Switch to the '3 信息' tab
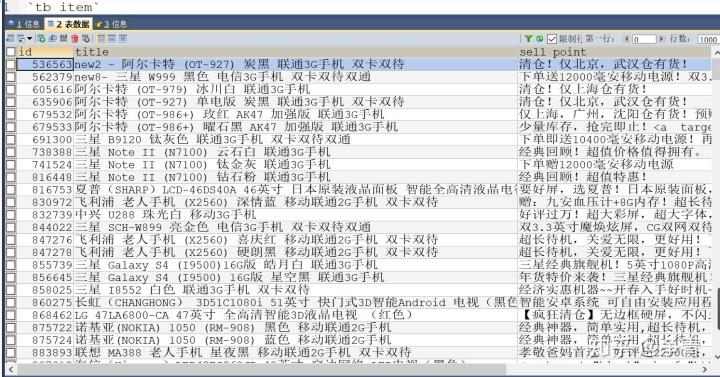The width and height of the screenshot is (720, 377). (x=112, y=24)
